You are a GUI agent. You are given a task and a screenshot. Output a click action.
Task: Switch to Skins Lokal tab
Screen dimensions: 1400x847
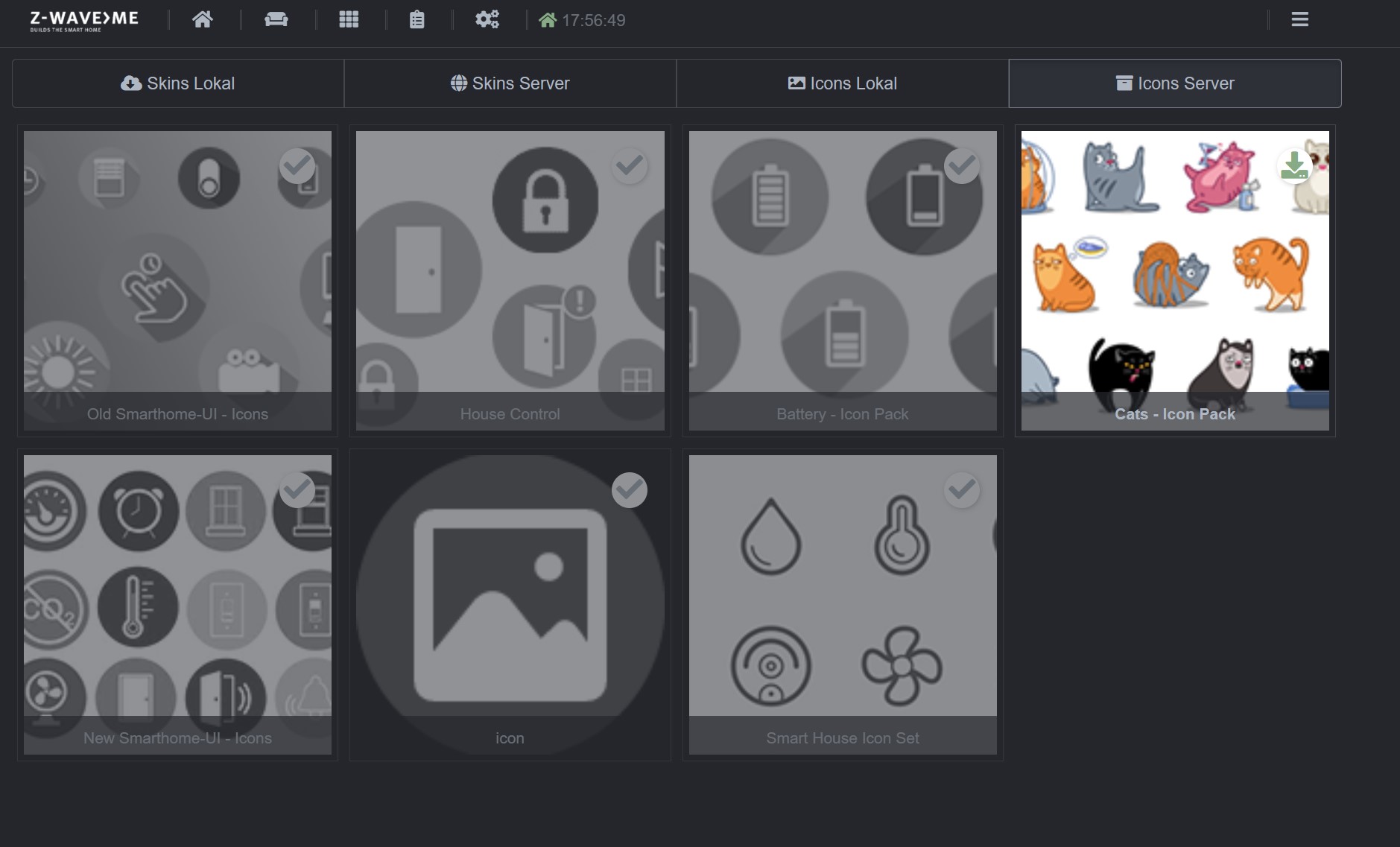pyautogui.click(x=178, y=83)
